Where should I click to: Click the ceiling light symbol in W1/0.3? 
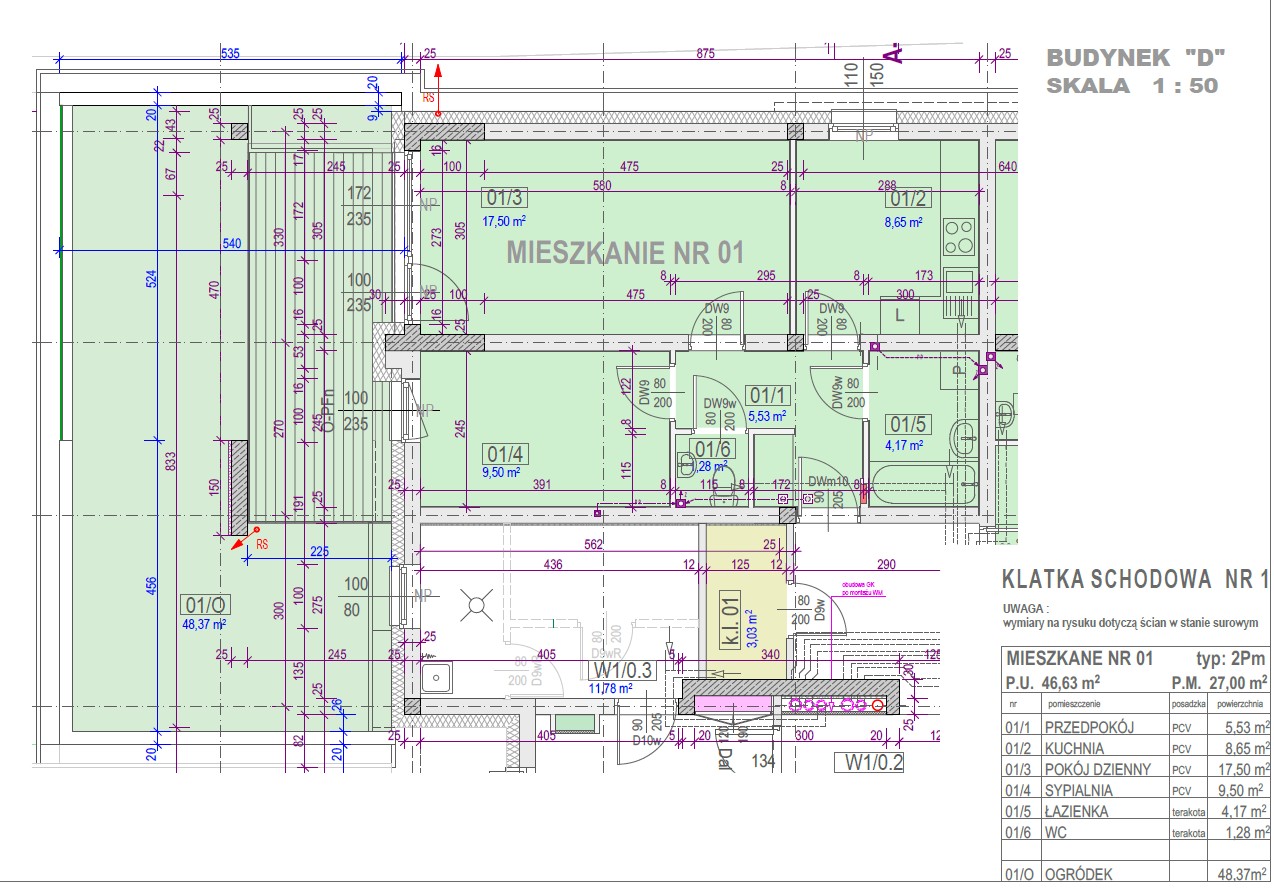point(476,603)
